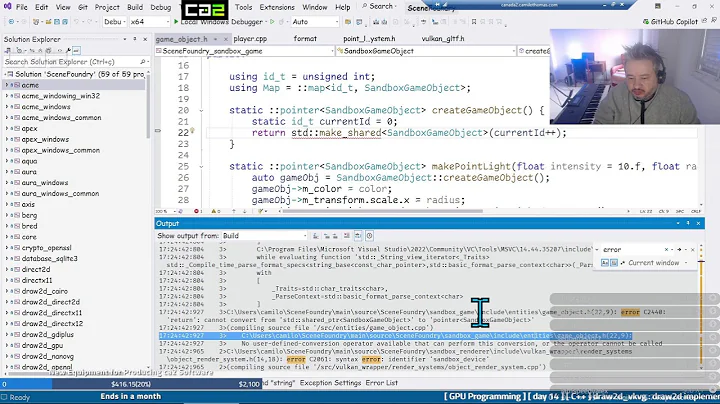The width and height of the screenshot is (720, 404).
Task: Click the Solution Explorer wrench properties icon
Action: 68,50
